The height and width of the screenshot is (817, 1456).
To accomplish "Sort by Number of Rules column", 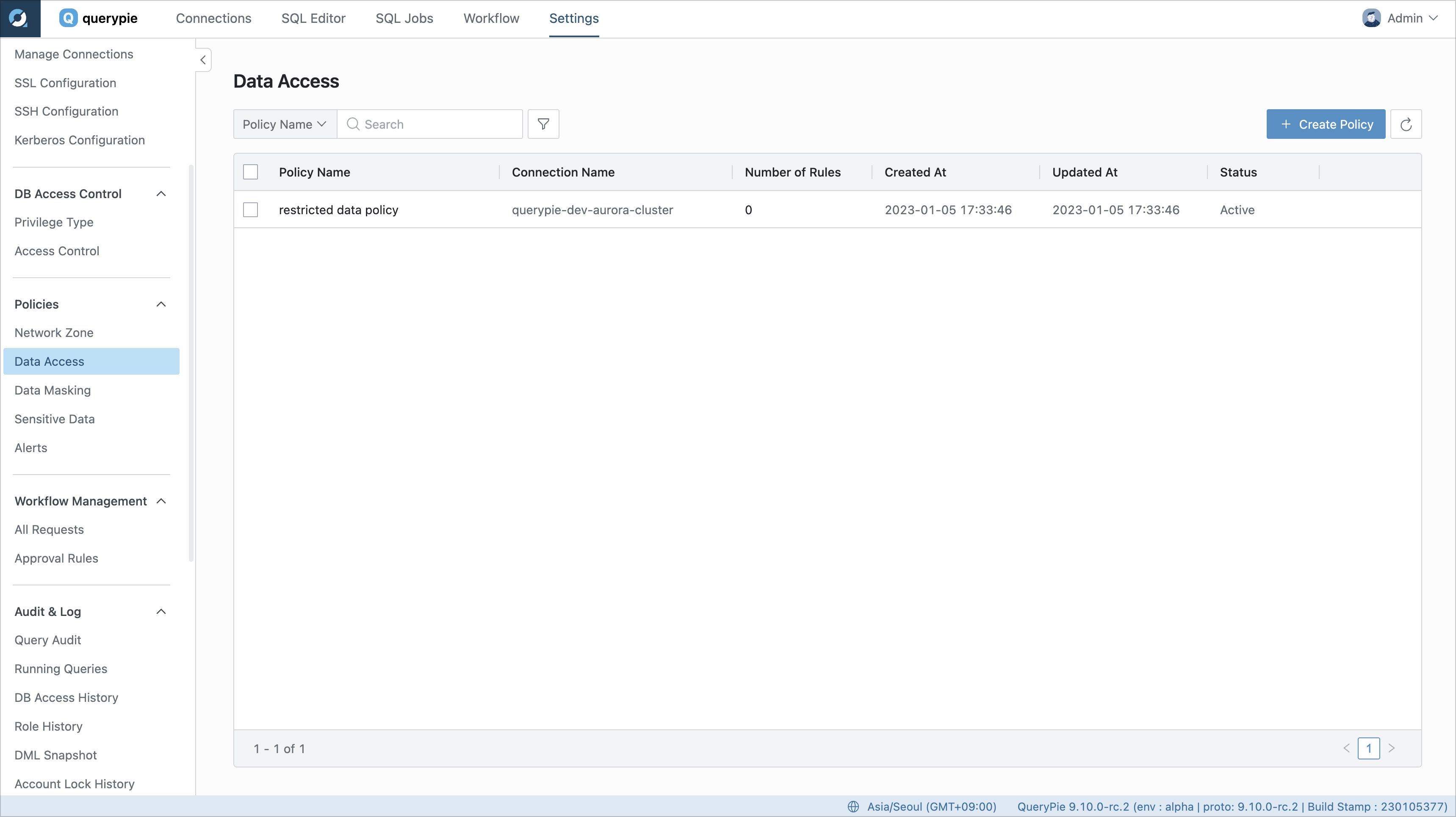I will click(x=792, y=172).
